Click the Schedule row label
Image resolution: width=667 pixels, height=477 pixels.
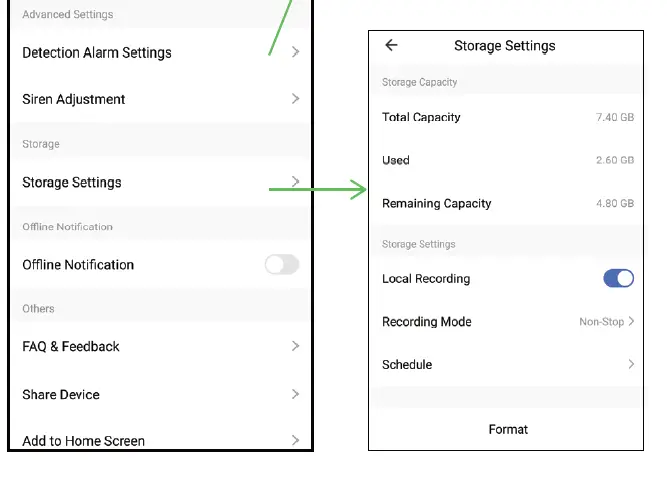tap(407, 365)
